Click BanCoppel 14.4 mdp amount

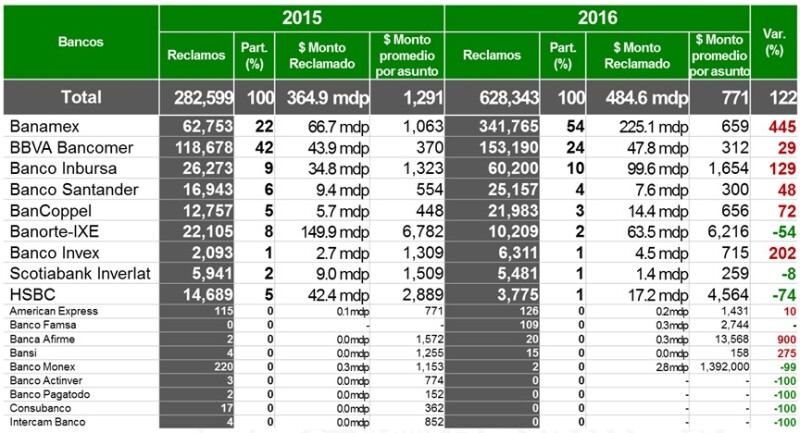pyautogui.click(x=658, y=211)
